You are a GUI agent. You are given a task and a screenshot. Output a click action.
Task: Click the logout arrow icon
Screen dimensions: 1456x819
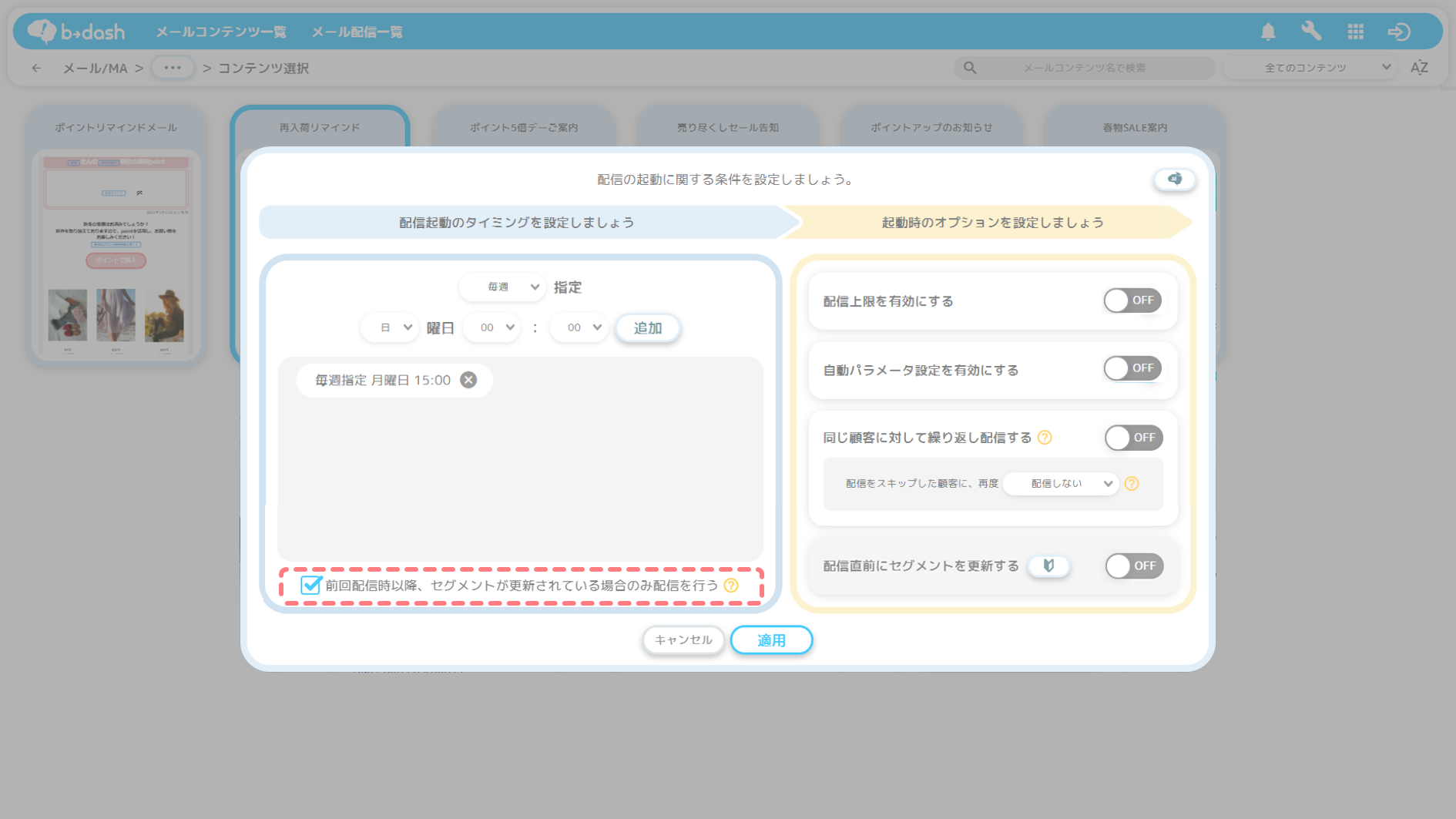click(1399, 32)
